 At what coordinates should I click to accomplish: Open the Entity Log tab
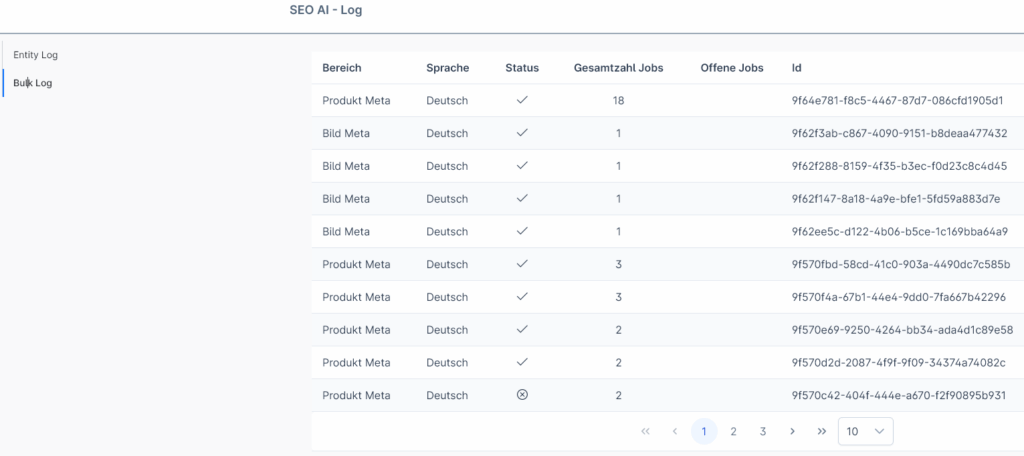(36, 55)
